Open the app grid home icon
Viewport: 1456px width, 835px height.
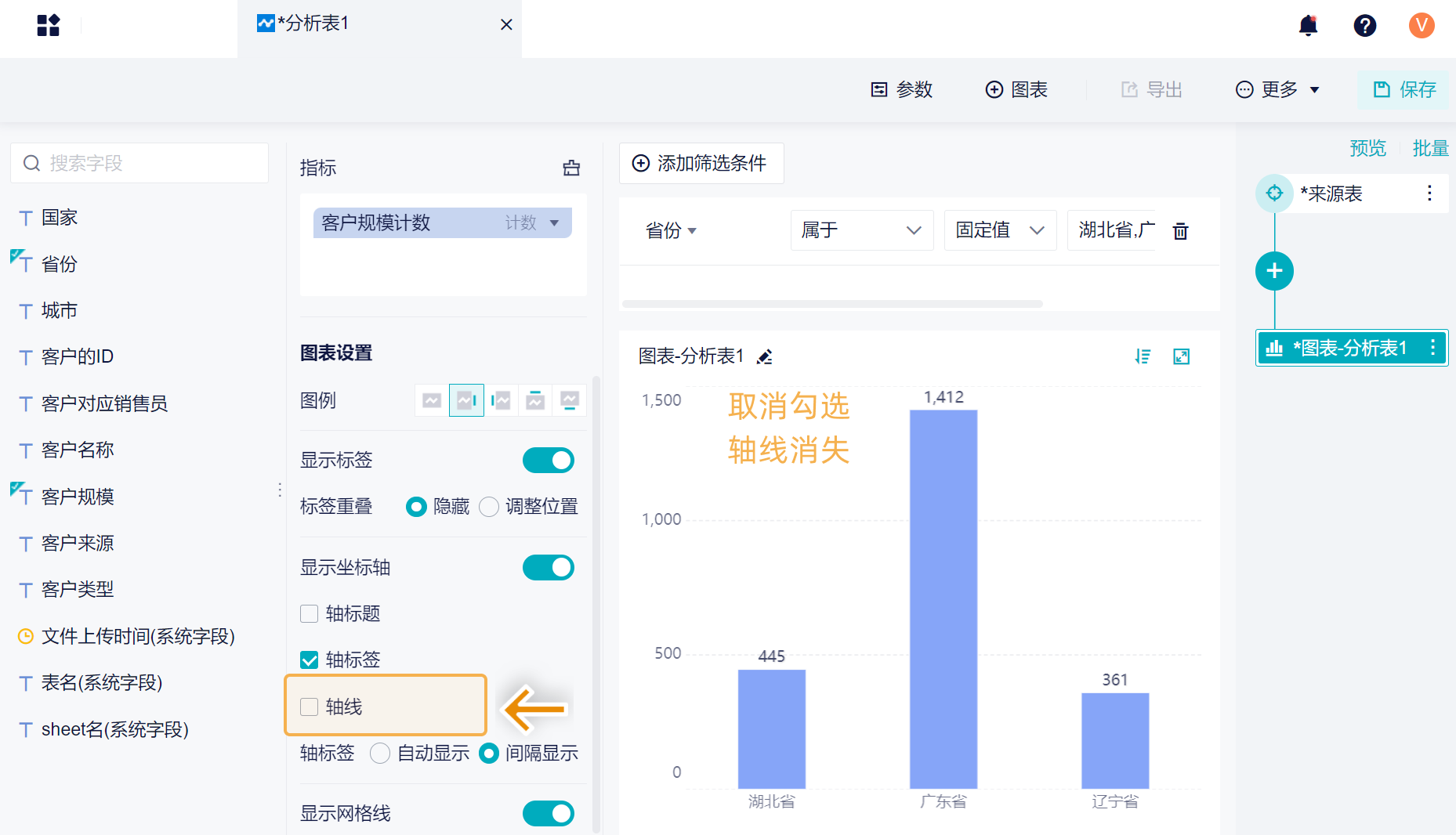[x=49, y=25]
